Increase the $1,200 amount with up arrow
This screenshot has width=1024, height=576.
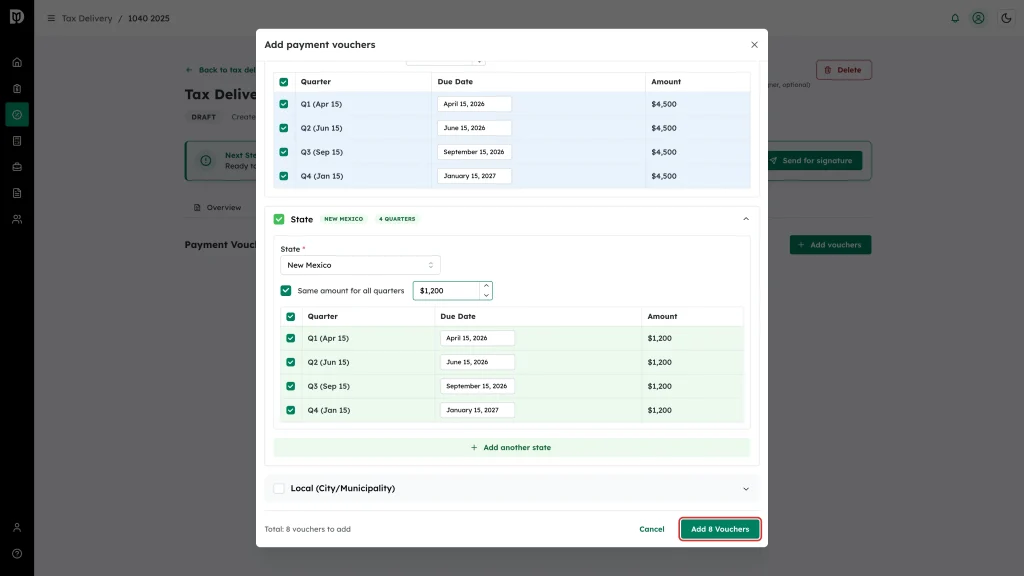[x=486, y=286]
